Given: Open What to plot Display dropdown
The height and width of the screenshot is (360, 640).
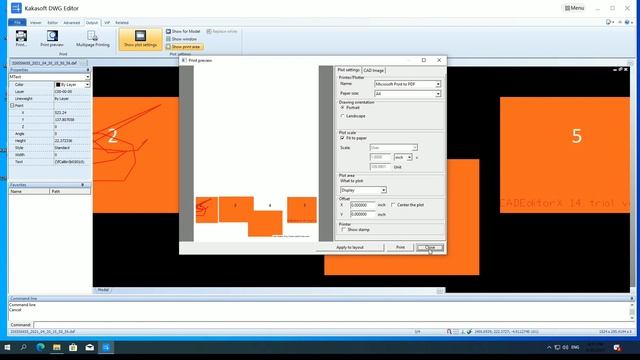Looking at the screenshot, I should pyautogui.click(x=383, y=190).
